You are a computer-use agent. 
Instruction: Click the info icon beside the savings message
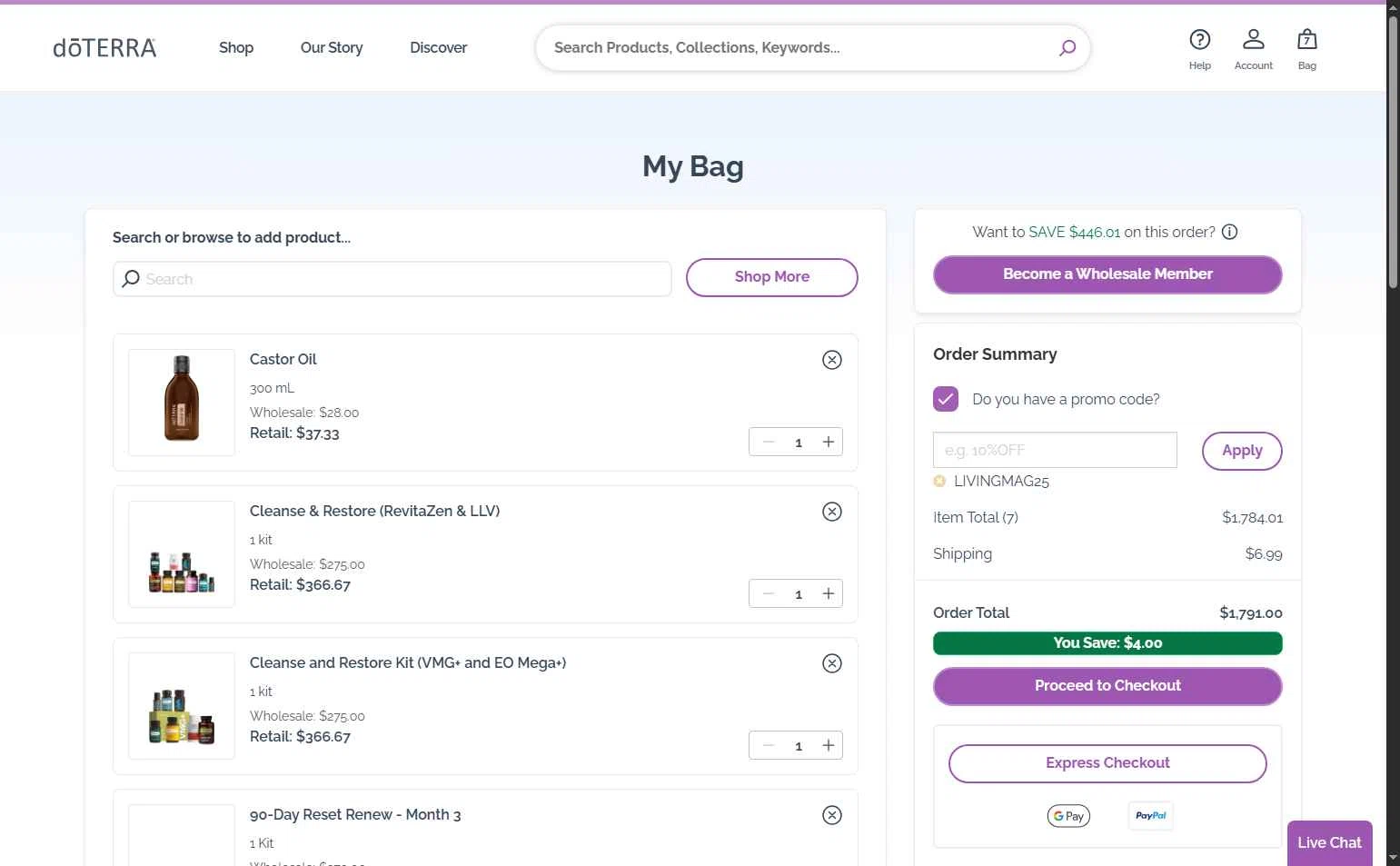coord(1229,232)
